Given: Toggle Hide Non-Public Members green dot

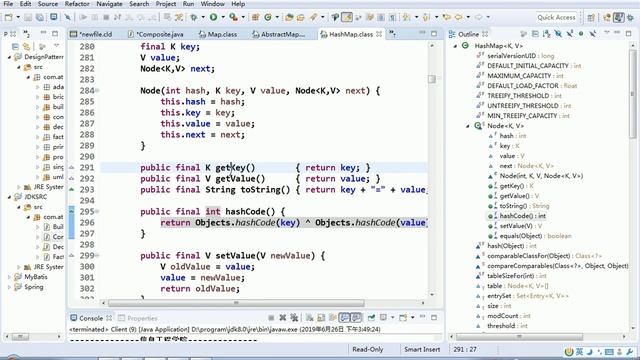Looking at the screenshot, I should pyautogui.click(x=581, y=34).
